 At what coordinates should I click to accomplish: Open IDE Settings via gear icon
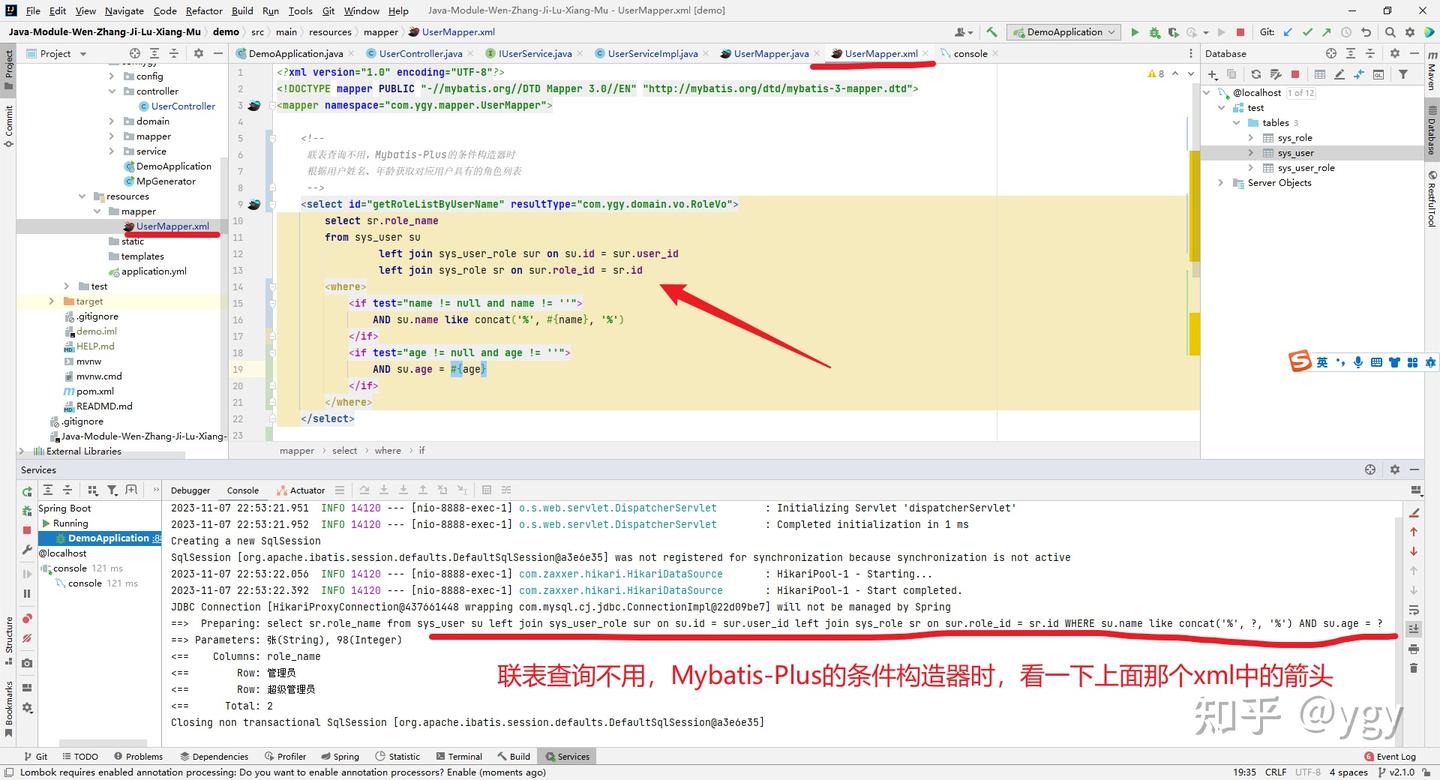point(1410,31)
